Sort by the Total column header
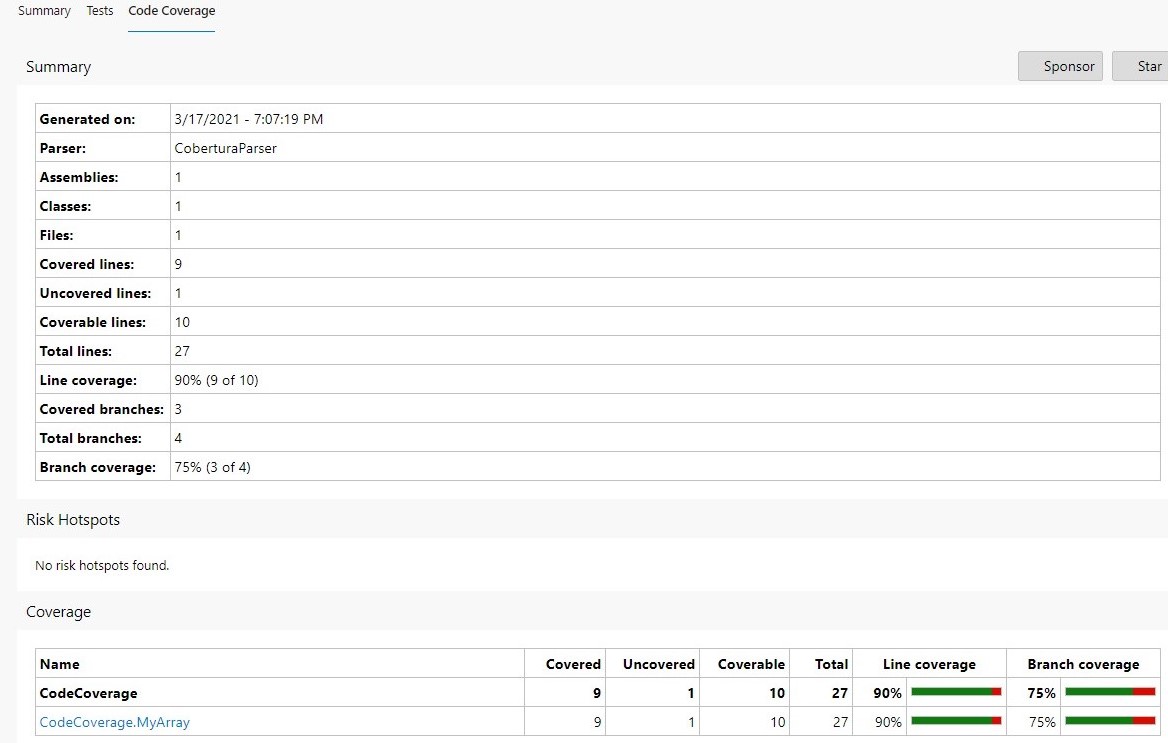Image resolution: width=1168 pixels, height=743 pixels. 831,664
